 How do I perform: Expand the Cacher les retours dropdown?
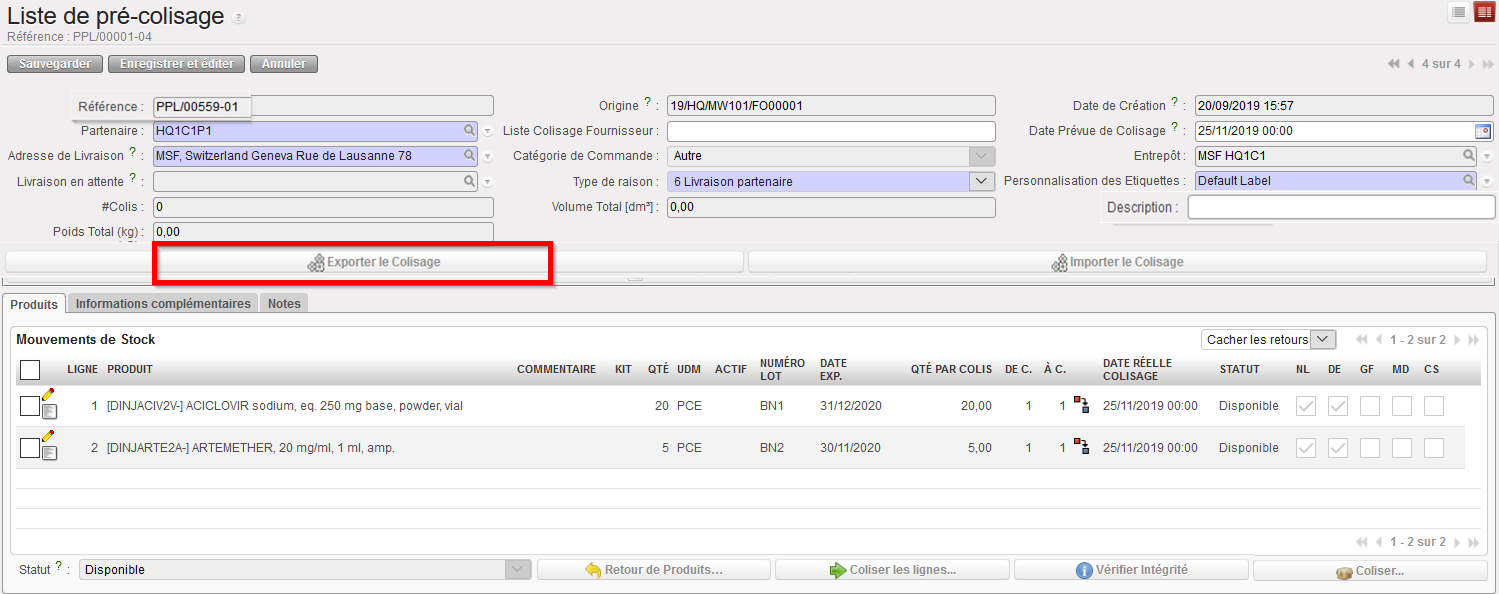tap(1323, 340)
